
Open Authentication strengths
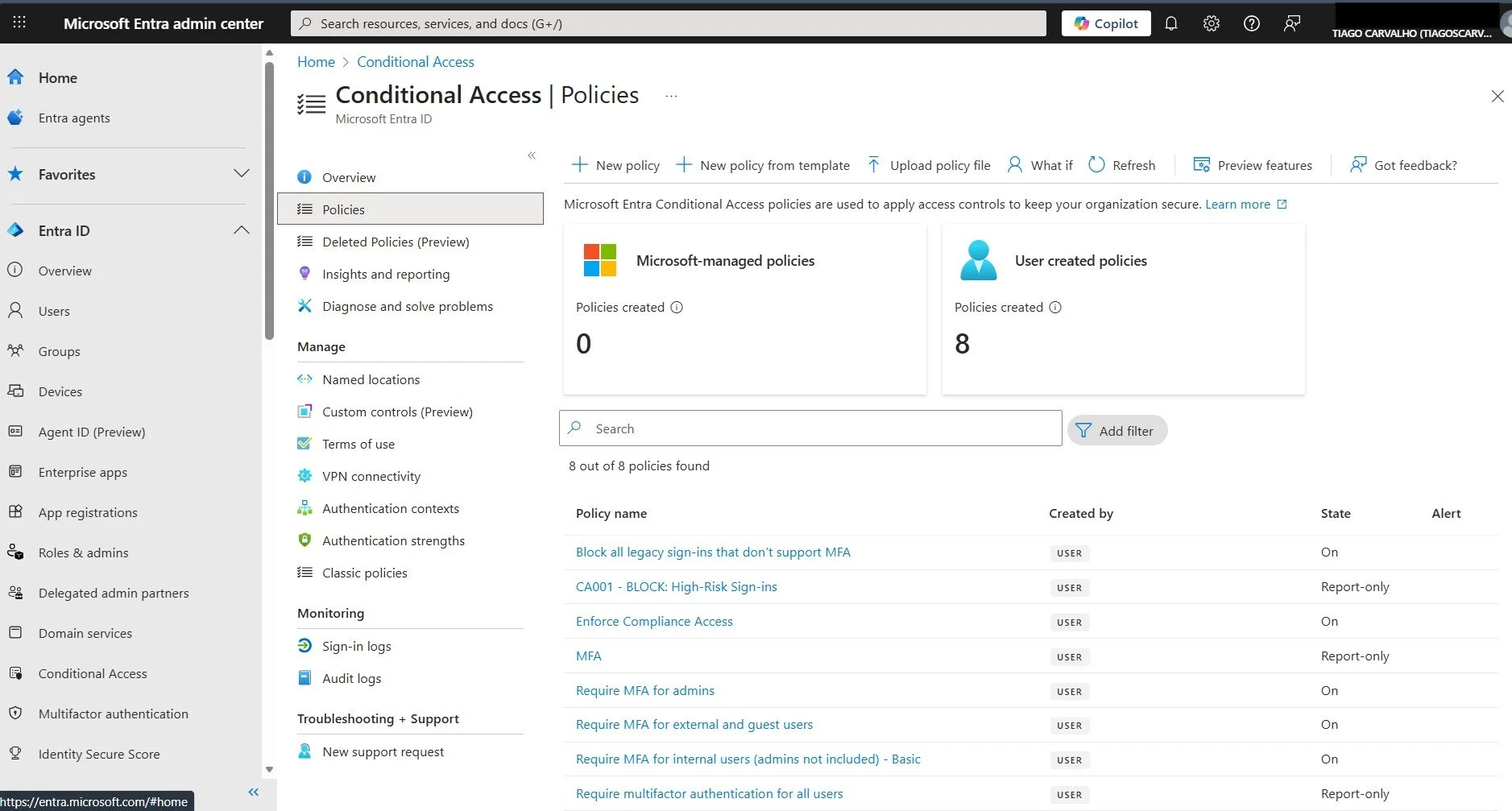pos(393,540)
